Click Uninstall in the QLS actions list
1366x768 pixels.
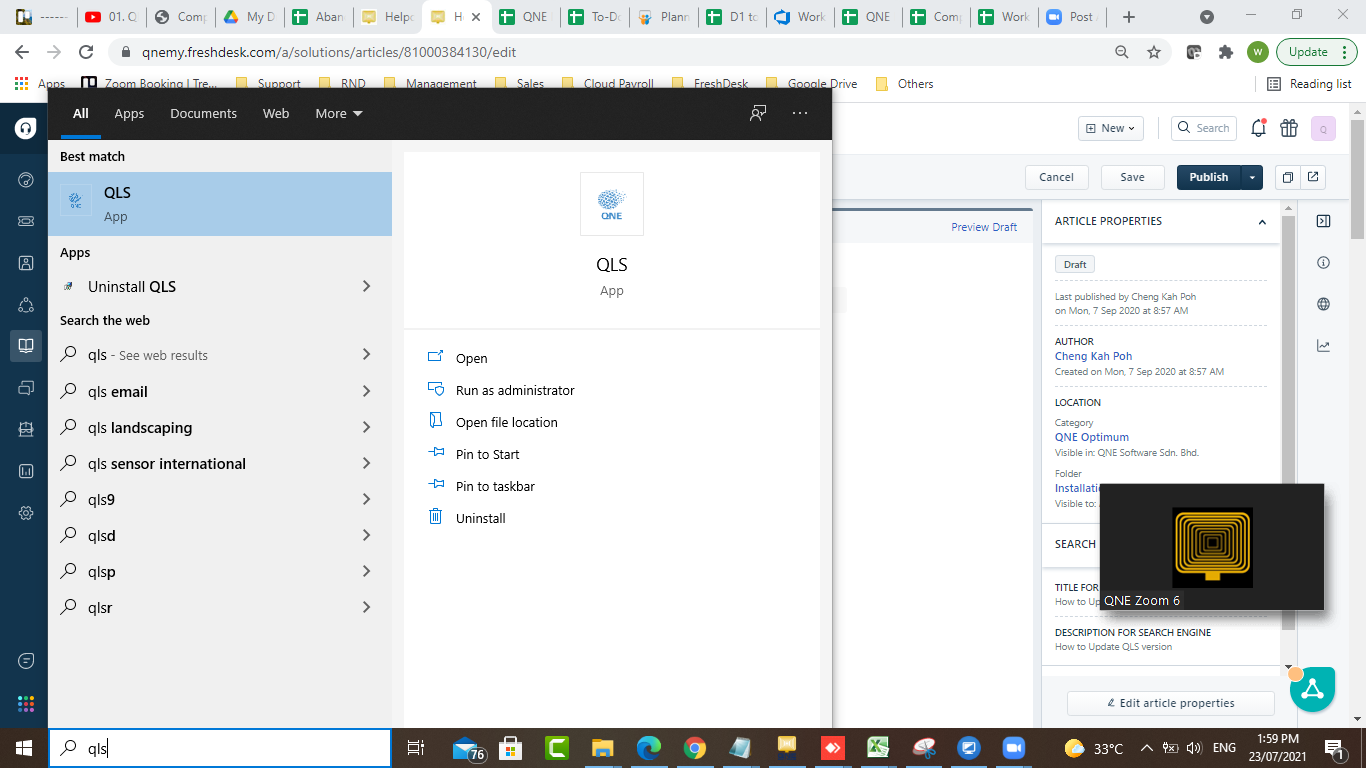pos(481,518)
